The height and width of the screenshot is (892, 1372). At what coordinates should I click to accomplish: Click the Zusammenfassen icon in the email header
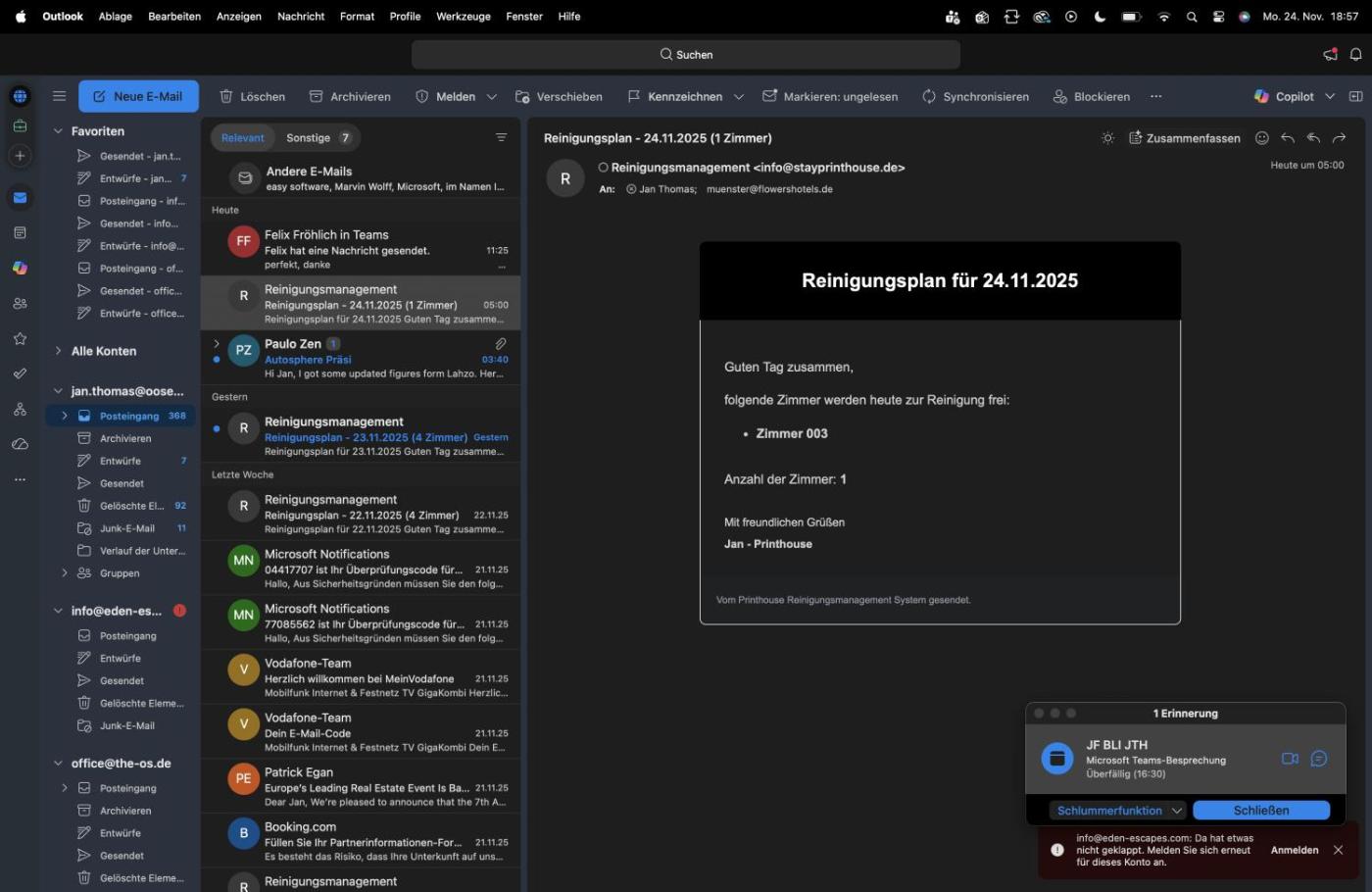1136,138
